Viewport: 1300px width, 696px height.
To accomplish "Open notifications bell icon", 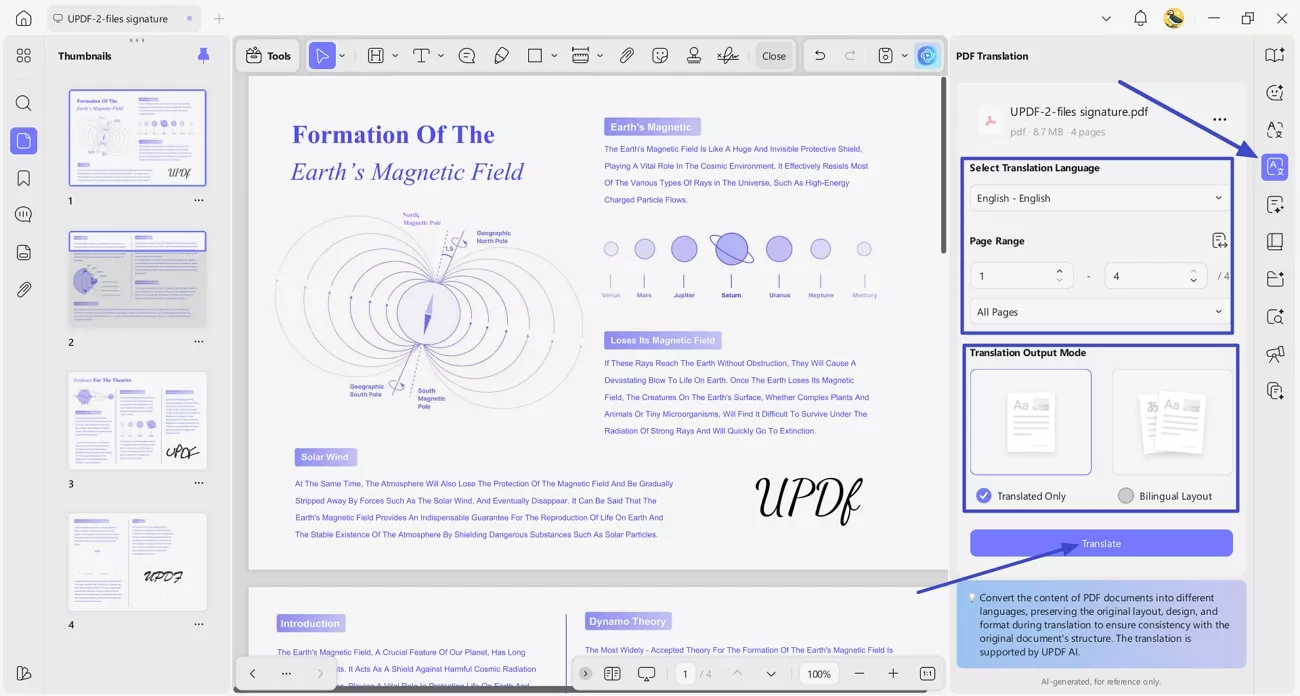I will (x=1141, y=18).
